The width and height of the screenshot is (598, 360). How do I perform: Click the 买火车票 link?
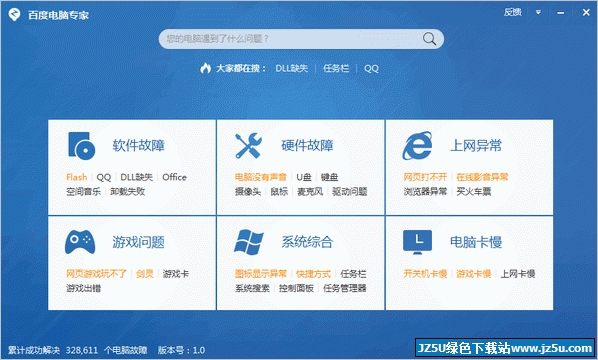click(474, 191)
